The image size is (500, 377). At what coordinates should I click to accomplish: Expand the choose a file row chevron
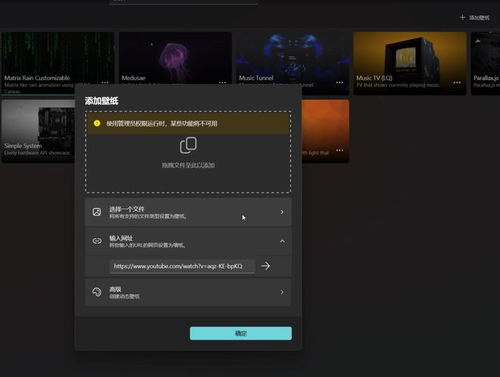coord(282,212)
